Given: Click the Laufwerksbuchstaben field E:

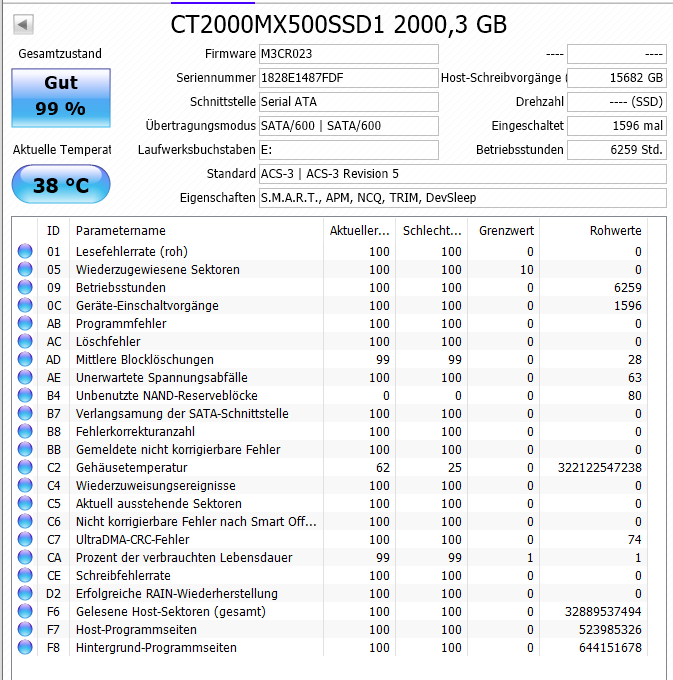Looking at the screenshot, I should click(x=349, y=150).
